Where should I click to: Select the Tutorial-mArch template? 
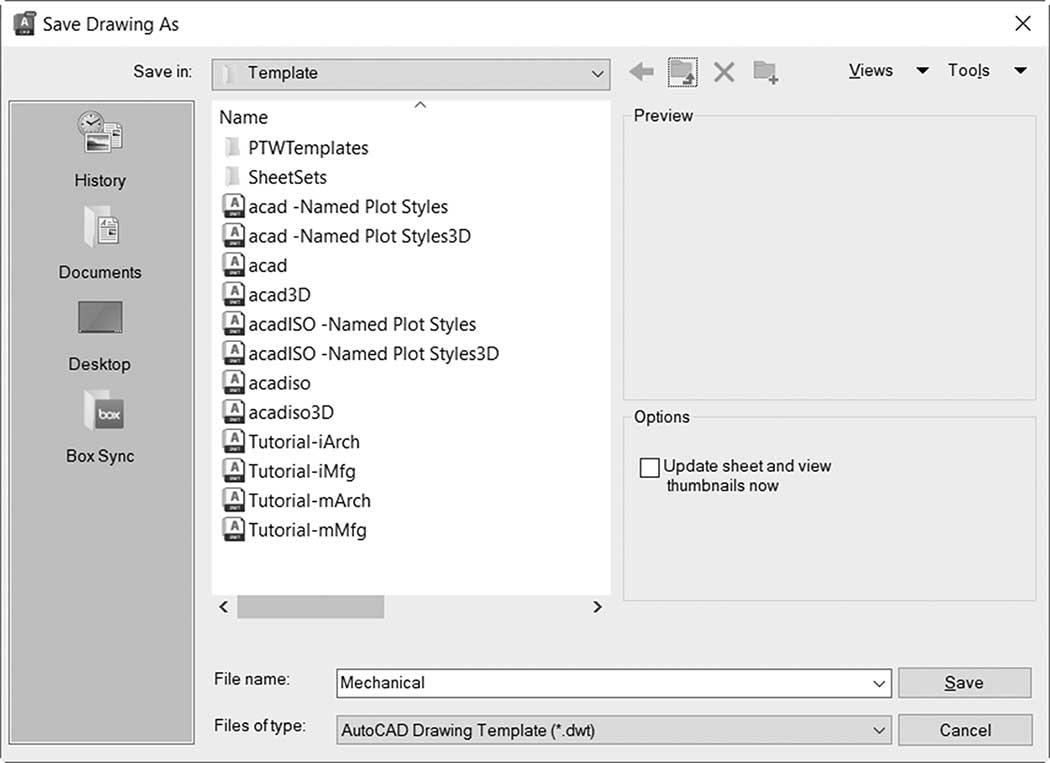[x=309, y=500]
